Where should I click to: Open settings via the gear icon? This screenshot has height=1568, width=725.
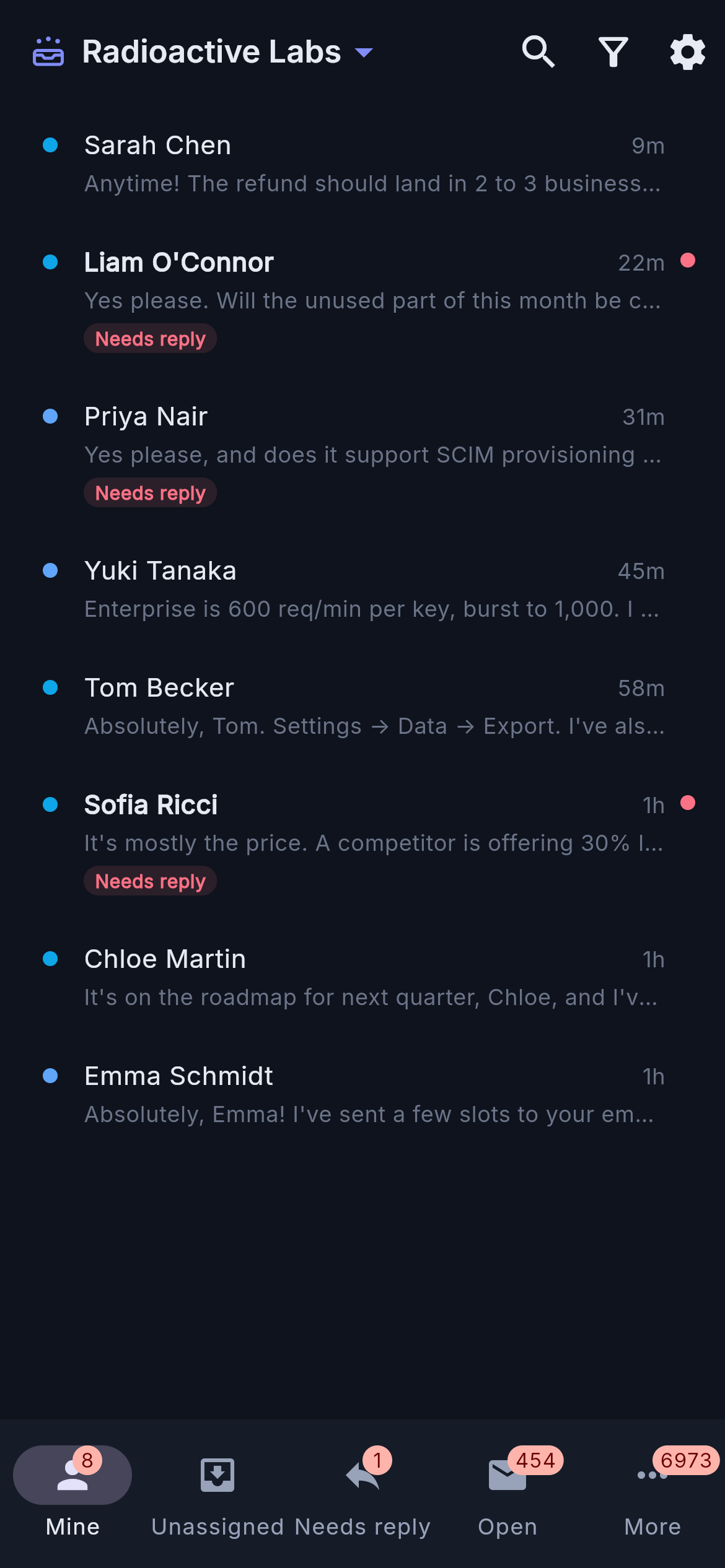tap(687, 51)
